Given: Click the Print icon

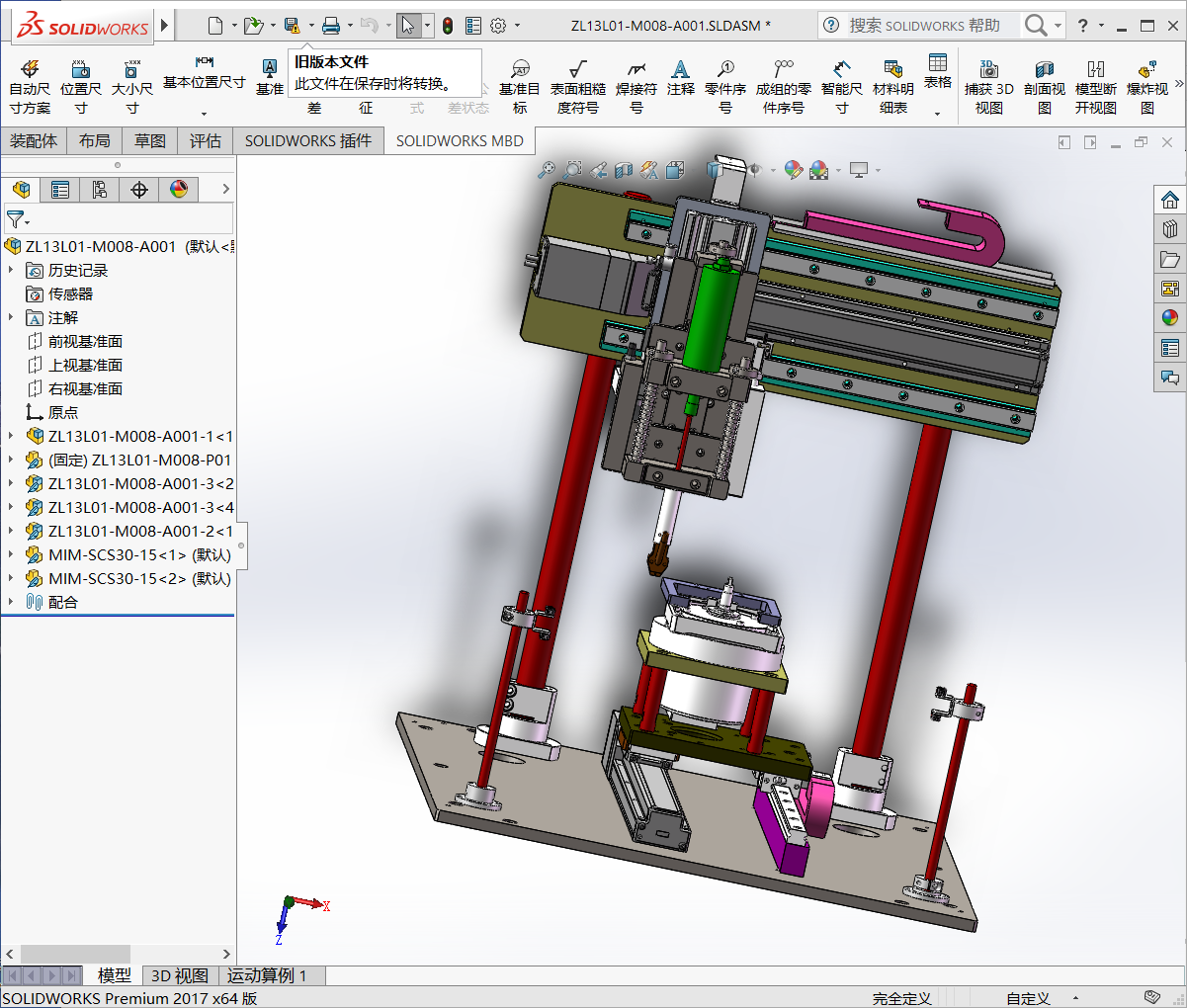Looking at the screenshot, I should point(331,26).
